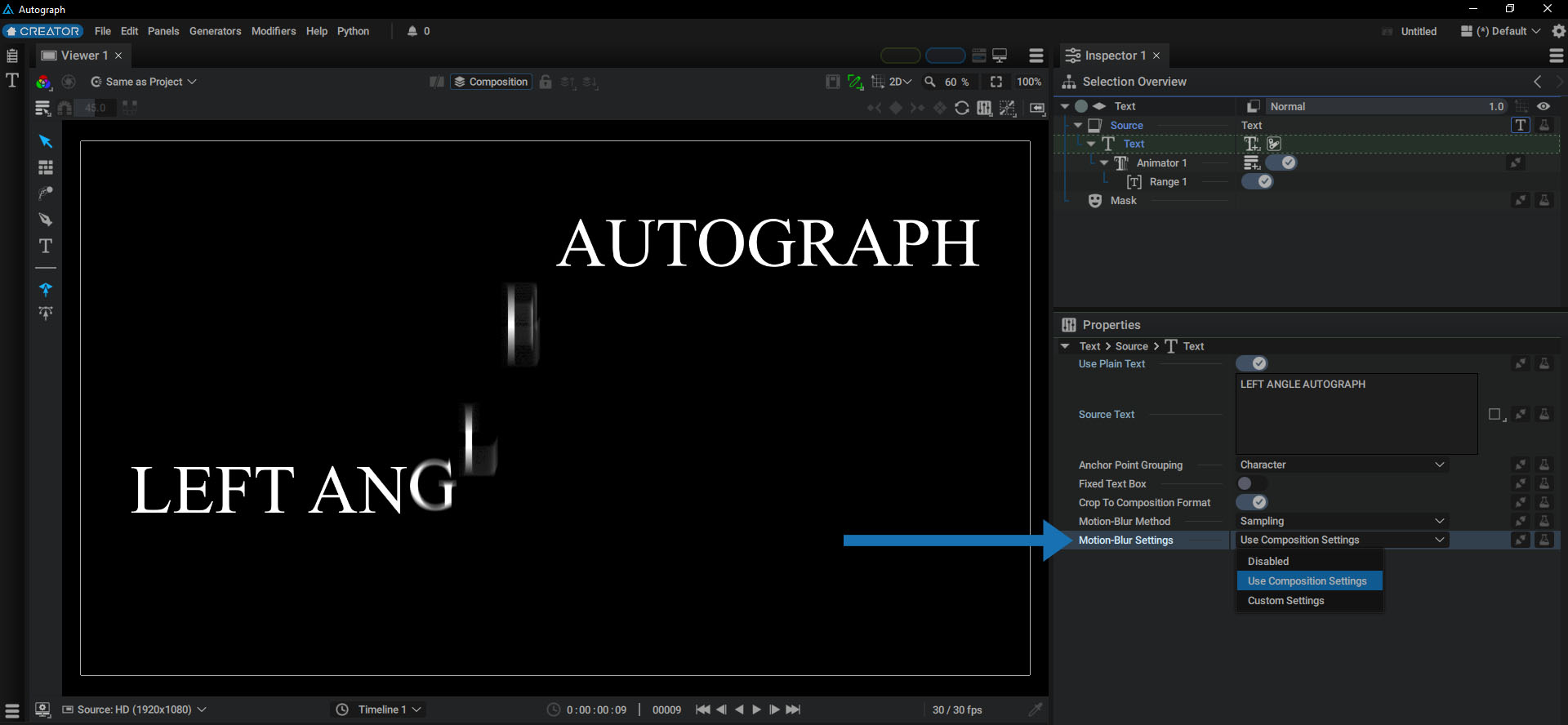Click the grey anchor path tool
This screenshot has height=725, width=1568.
tap(46, 314)
